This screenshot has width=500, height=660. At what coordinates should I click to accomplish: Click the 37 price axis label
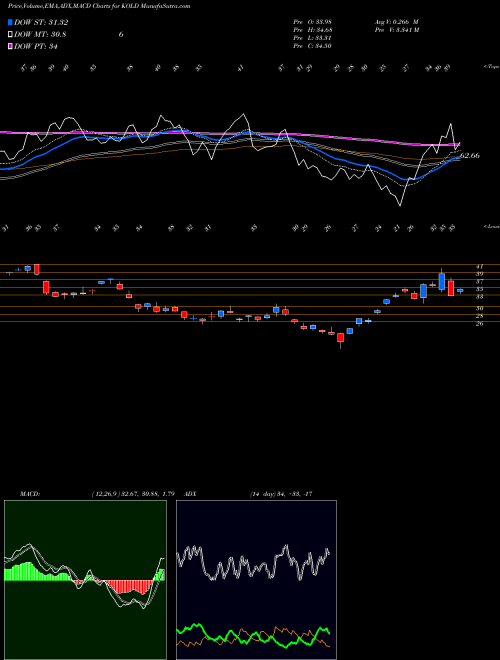[479, 282]
